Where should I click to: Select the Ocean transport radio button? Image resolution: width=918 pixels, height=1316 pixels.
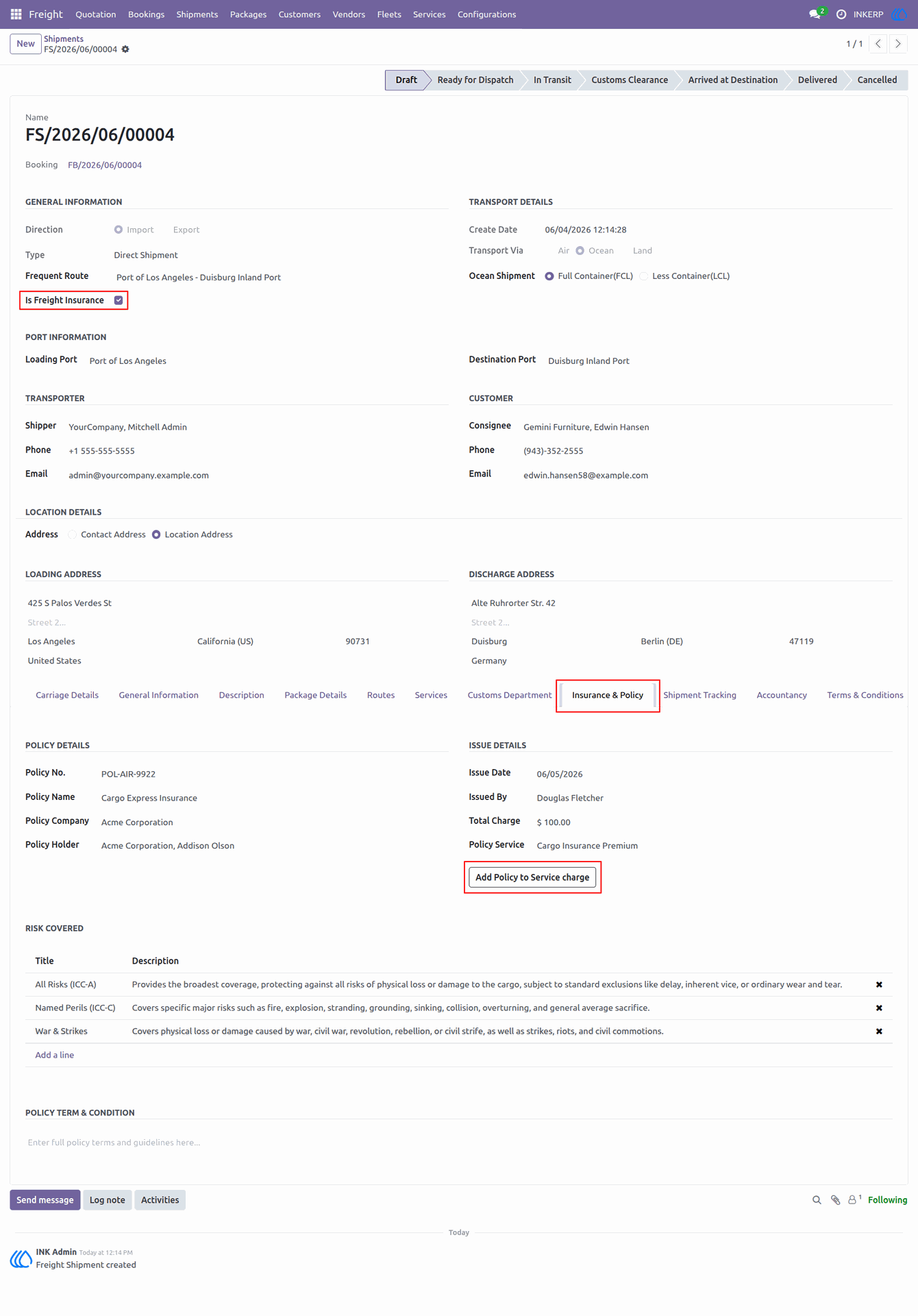(x=580, y=251)
